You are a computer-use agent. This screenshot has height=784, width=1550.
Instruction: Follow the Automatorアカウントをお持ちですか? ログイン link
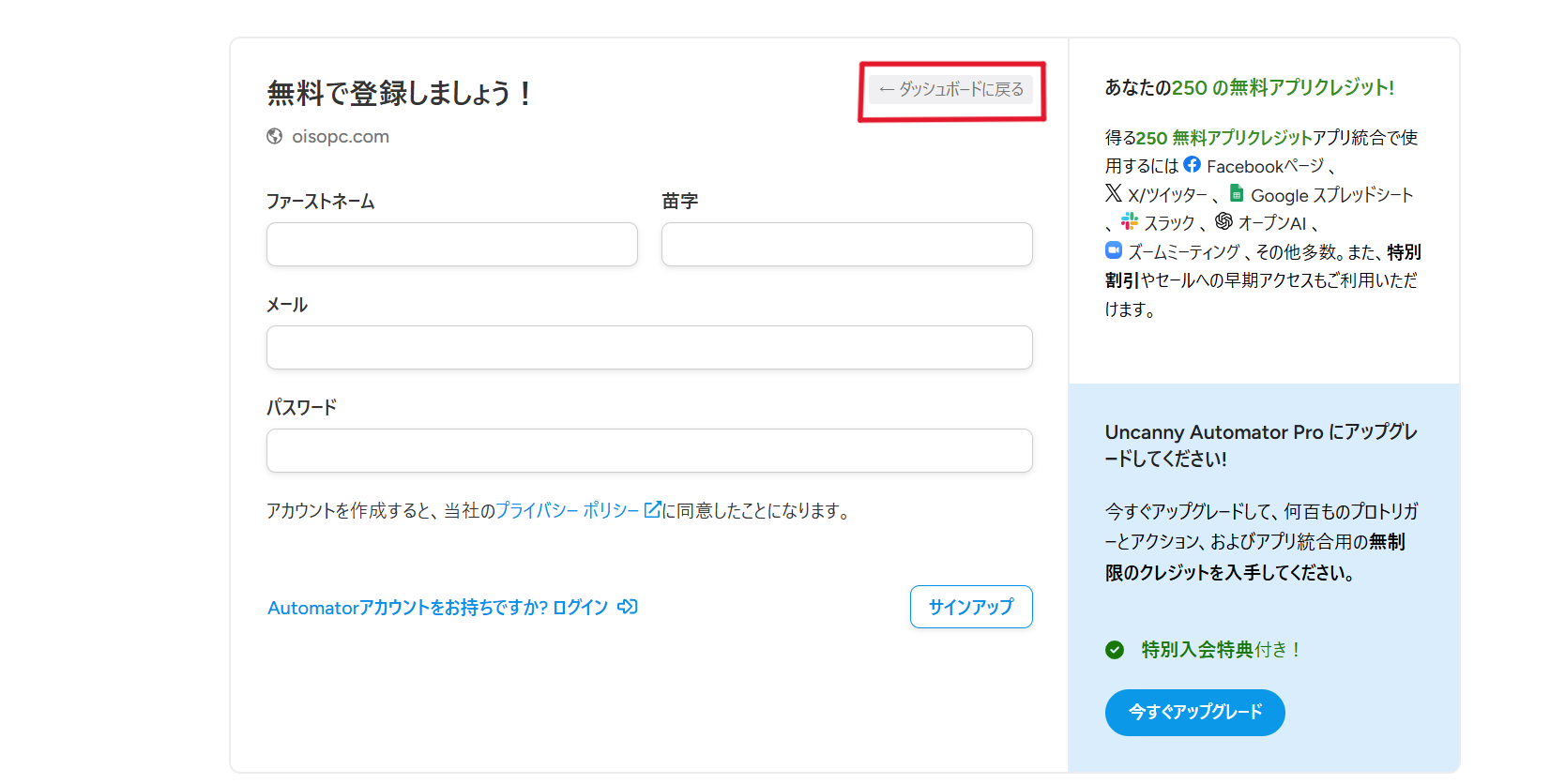[437, 608]
